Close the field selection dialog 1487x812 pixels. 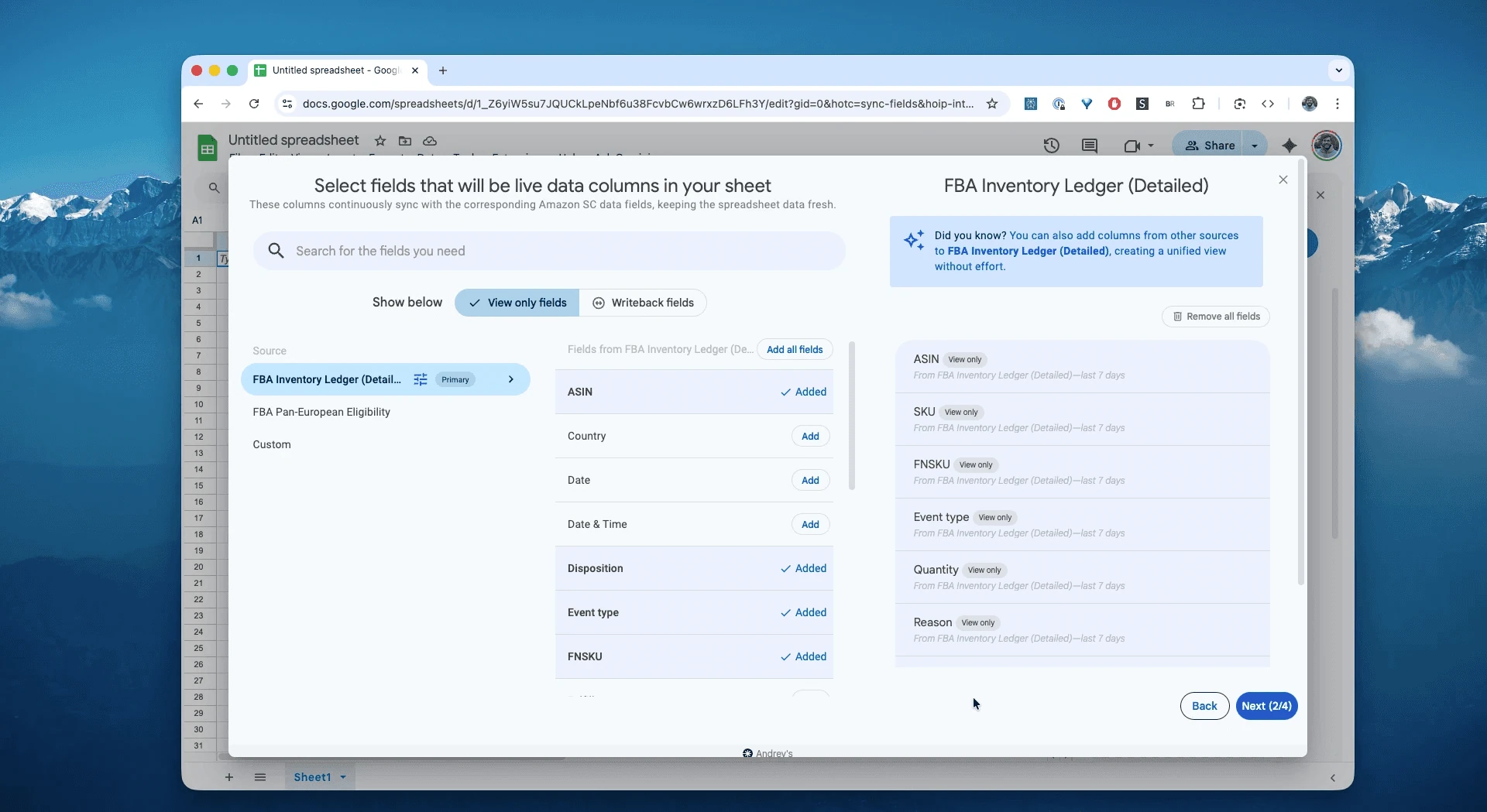coord(1283,180)
